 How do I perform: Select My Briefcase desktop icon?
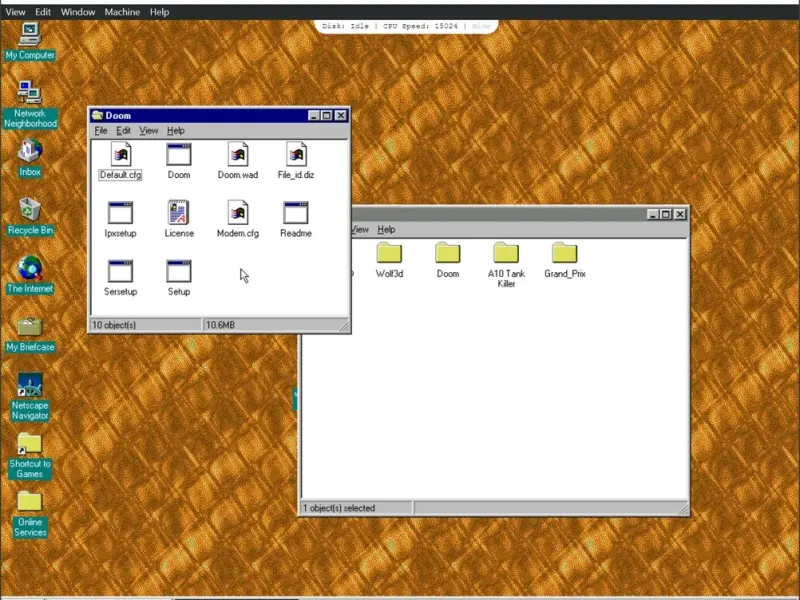30,327
